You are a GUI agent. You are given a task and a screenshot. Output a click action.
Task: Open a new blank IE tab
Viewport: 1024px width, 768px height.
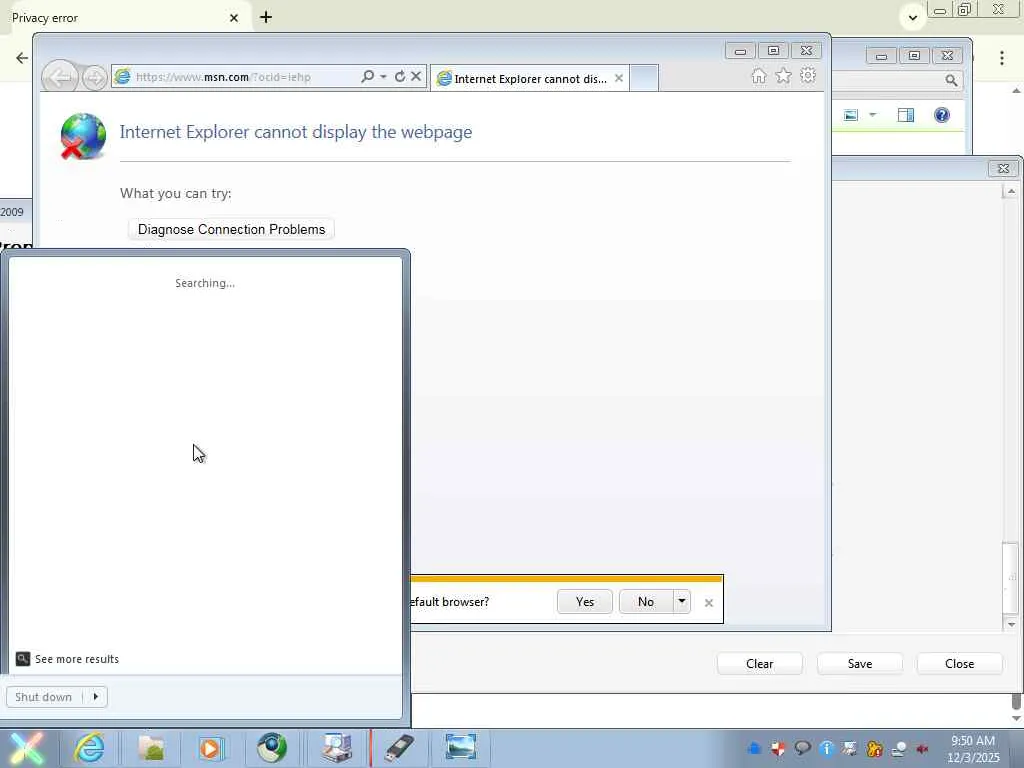644,78
